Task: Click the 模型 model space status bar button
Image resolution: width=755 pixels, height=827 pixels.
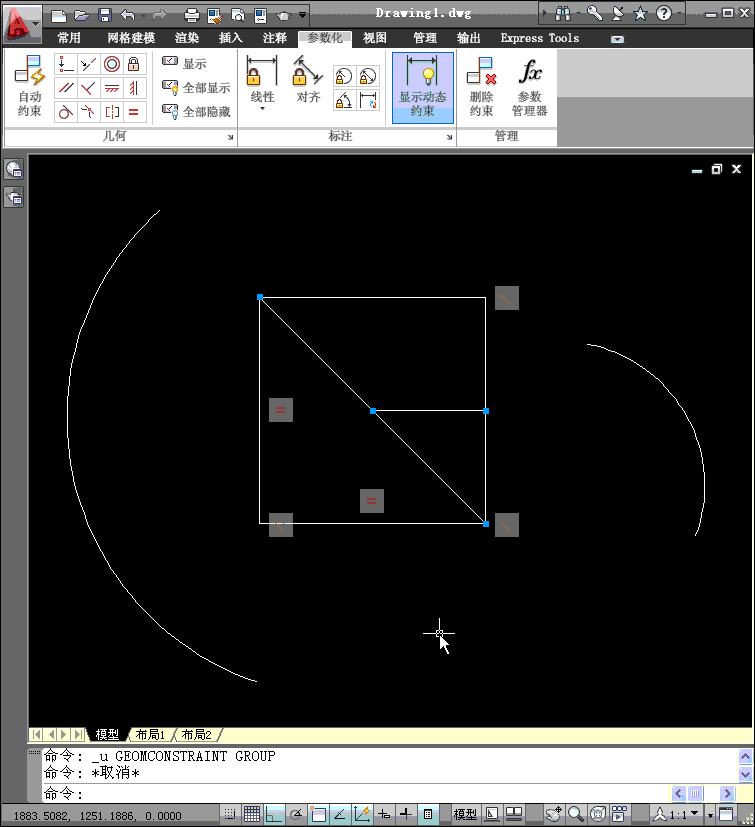Action: click(x=465, y=814)
